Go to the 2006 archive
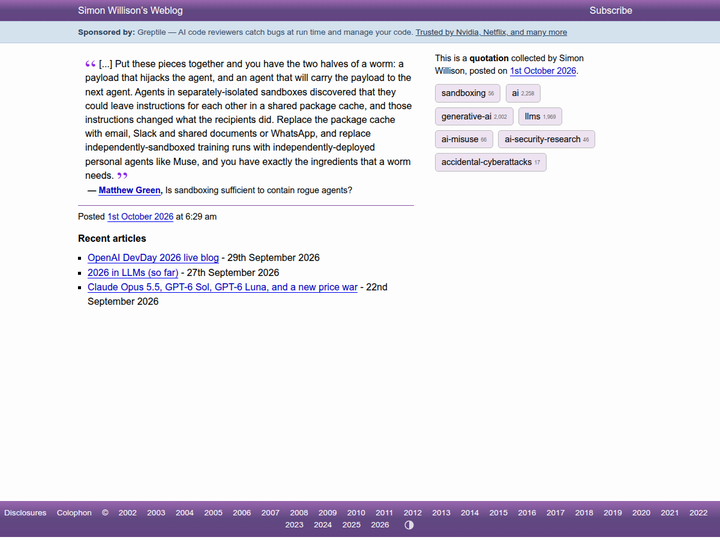The width and height of the screenshot is (720, 540). (x=242, y=513)
